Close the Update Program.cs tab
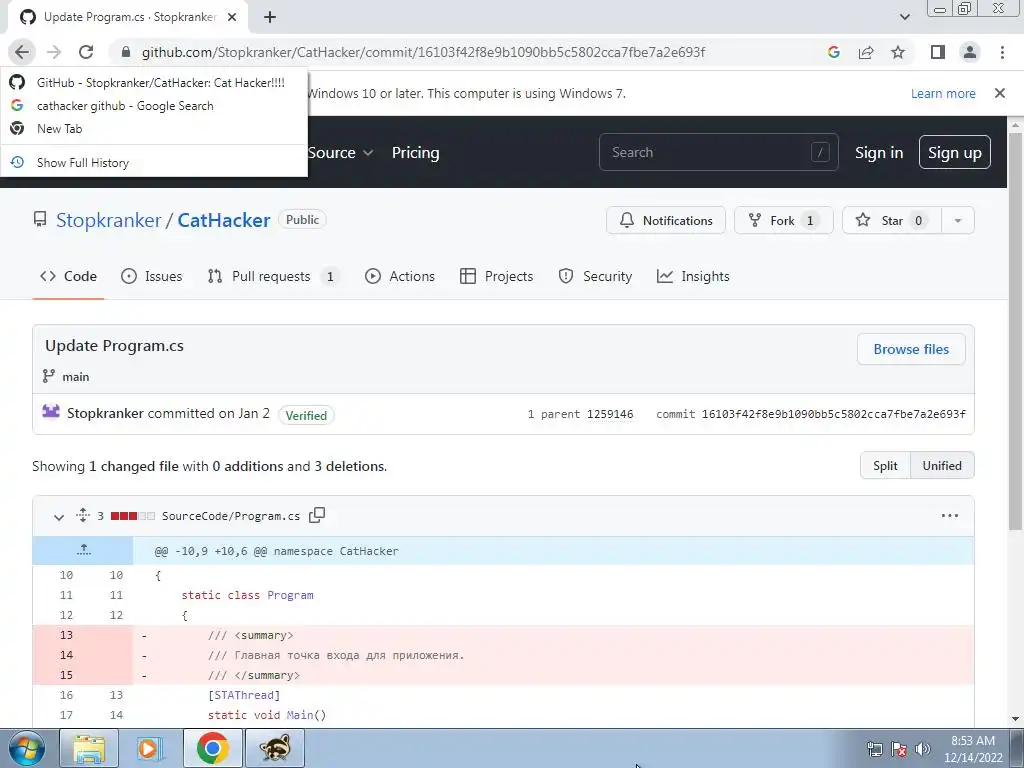 (x=232, y=17)
